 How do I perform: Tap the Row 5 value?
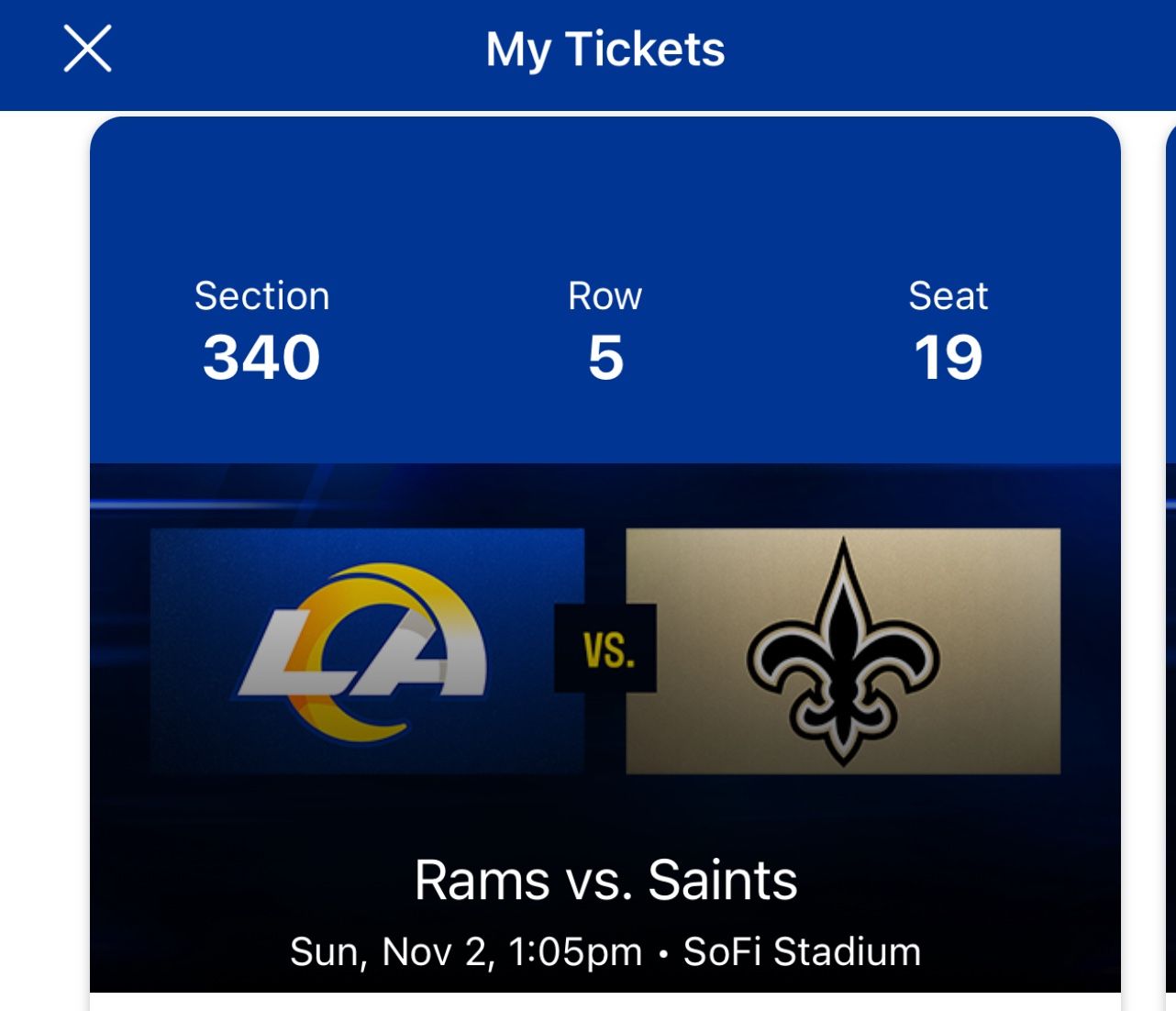pyautogui.click(x=605, y=358)
